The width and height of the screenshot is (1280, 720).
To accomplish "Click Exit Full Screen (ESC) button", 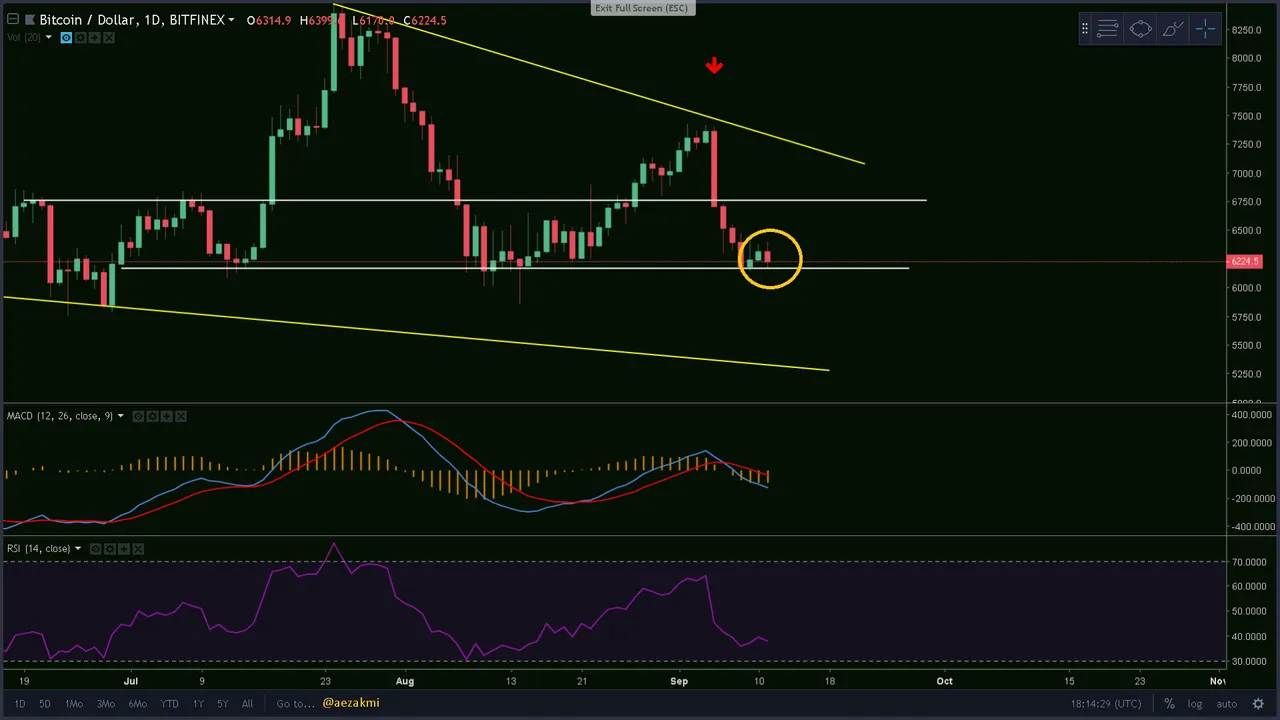I will point(641,8).
